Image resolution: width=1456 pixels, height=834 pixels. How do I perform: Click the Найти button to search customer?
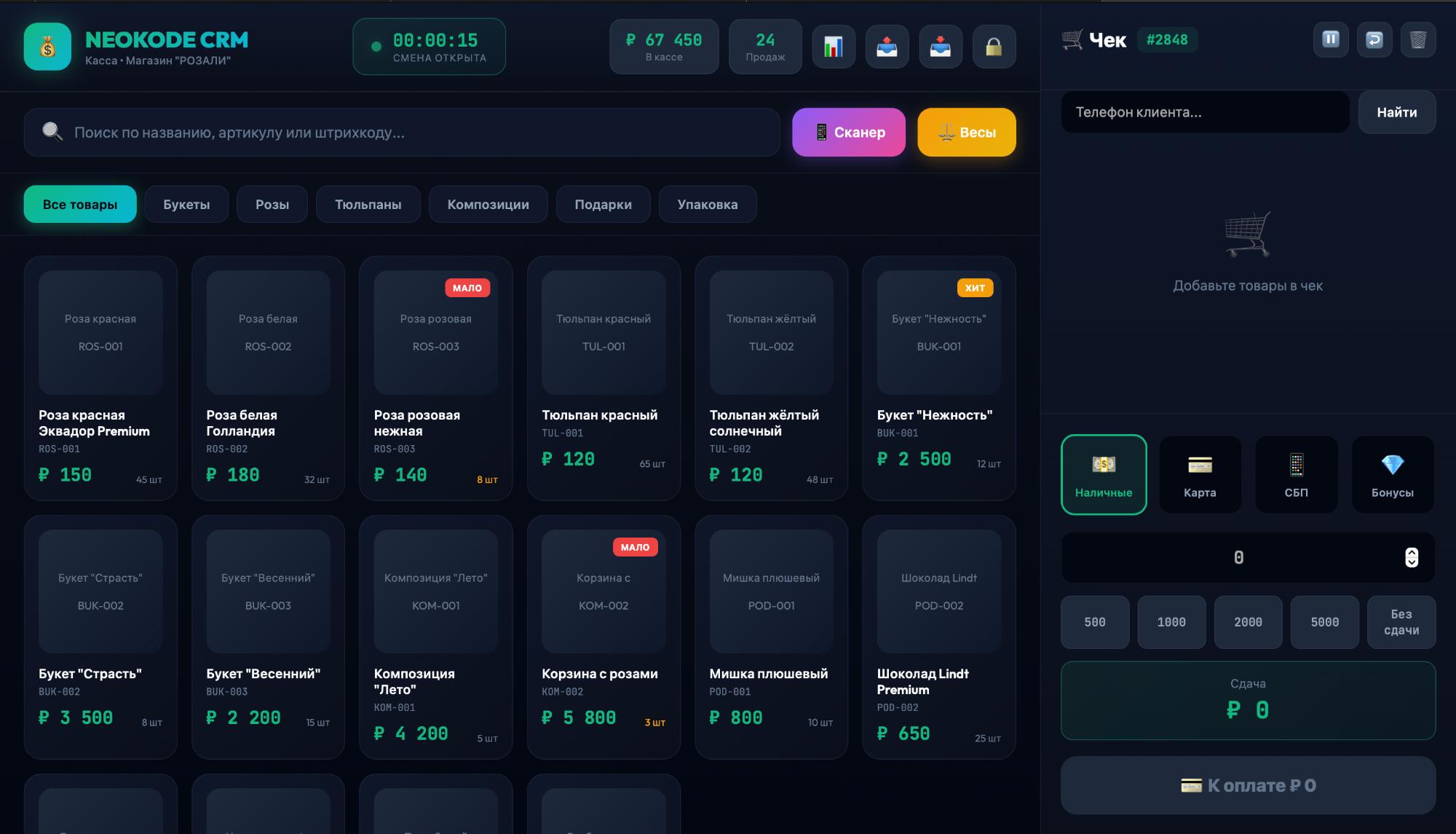1396,112
